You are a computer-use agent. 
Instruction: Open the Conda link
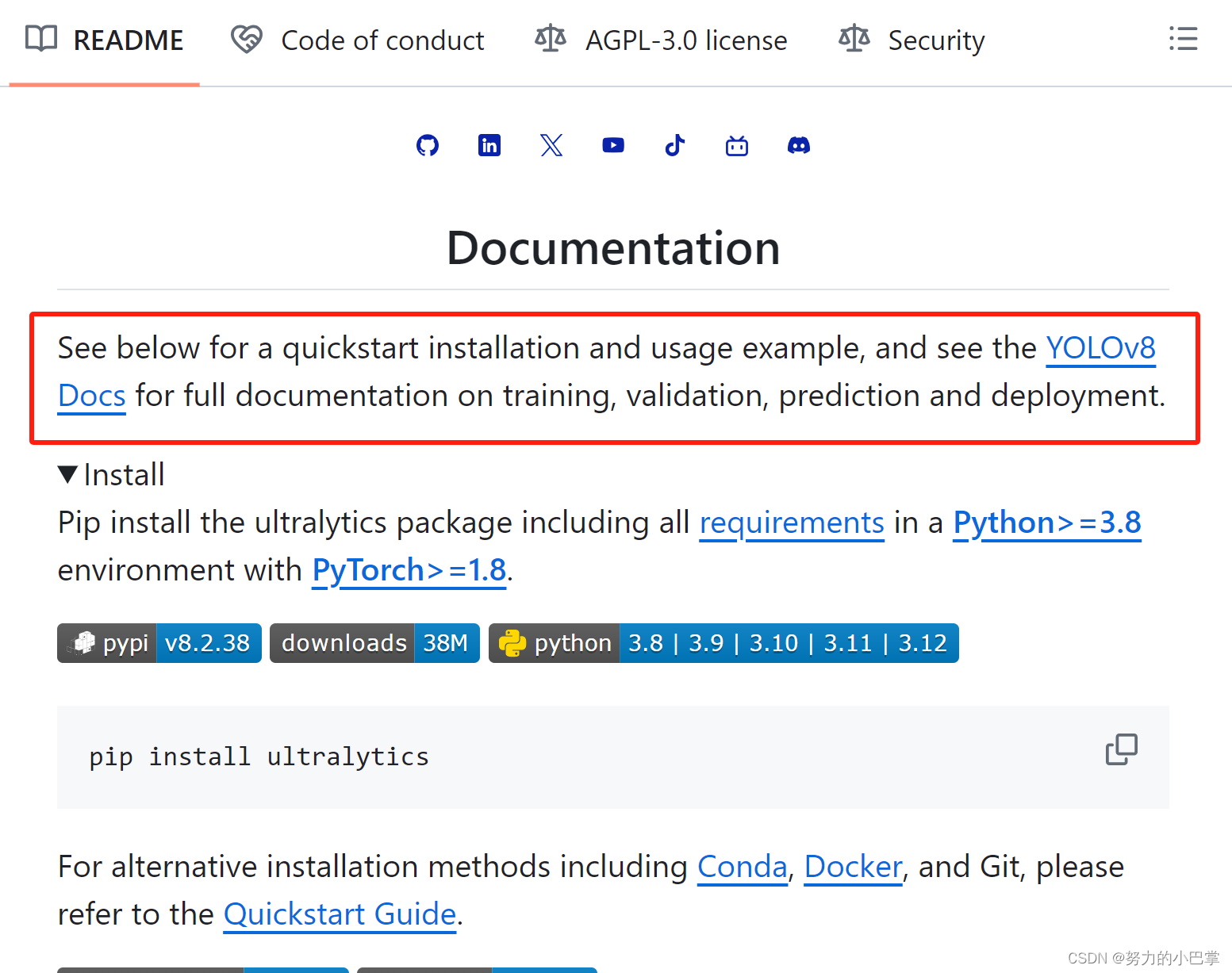pos(743,867)
